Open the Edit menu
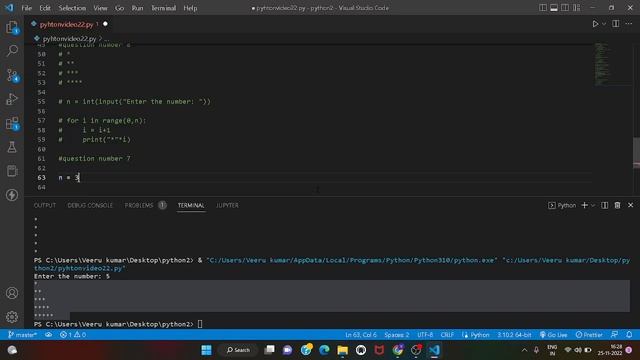This screenshot has width=640, height=360. coord(45,8)
